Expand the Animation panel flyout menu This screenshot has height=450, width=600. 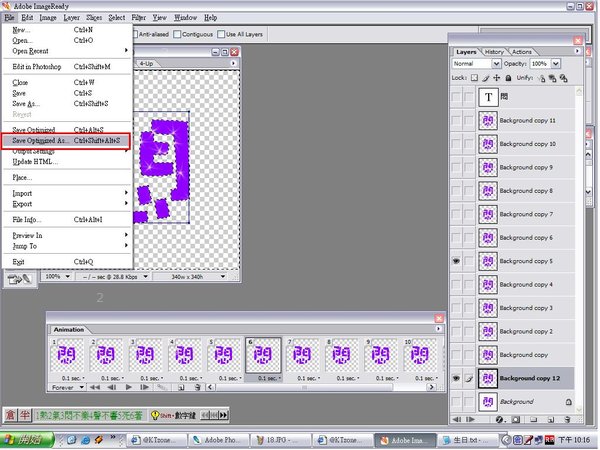[439, 329]
